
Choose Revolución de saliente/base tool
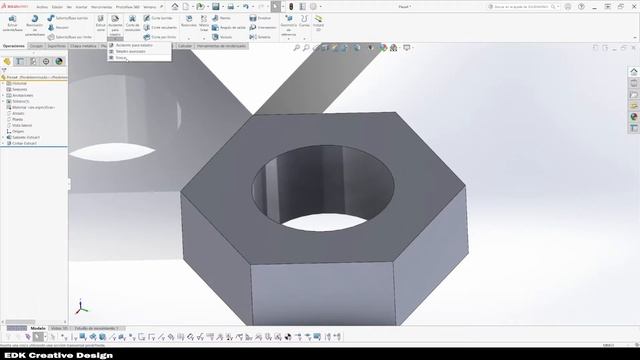[35, 25]
